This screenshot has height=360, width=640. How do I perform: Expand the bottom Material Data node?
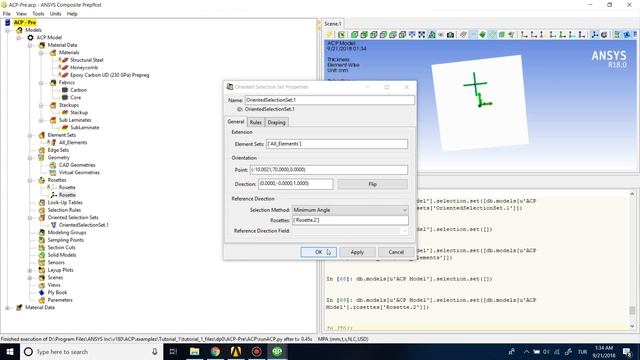pos(8,308)
